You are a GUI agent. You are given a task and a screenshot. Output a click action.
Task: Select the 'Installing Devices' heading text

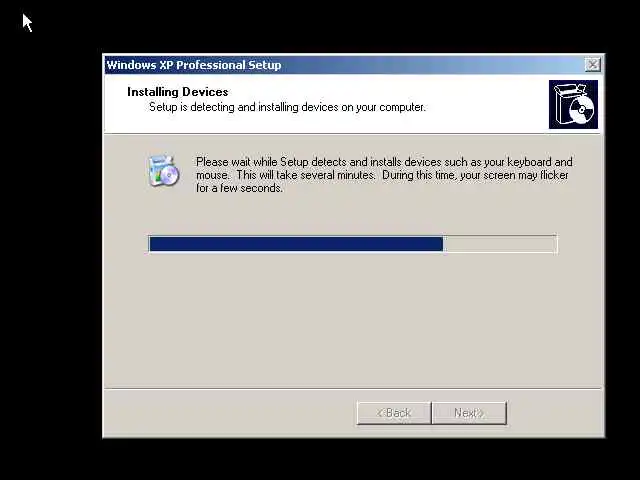coord(178,92)
